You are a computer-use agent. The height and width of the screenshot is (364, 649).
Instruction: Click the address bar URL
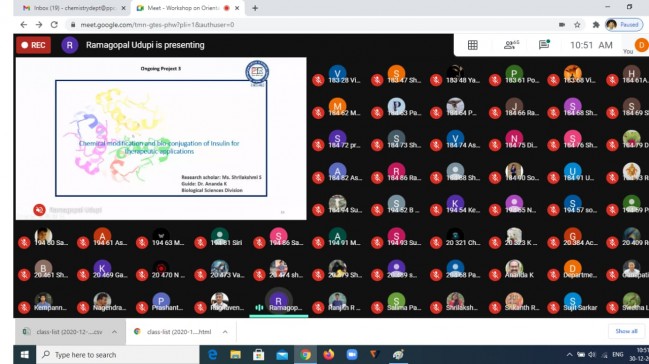[157, 25]
